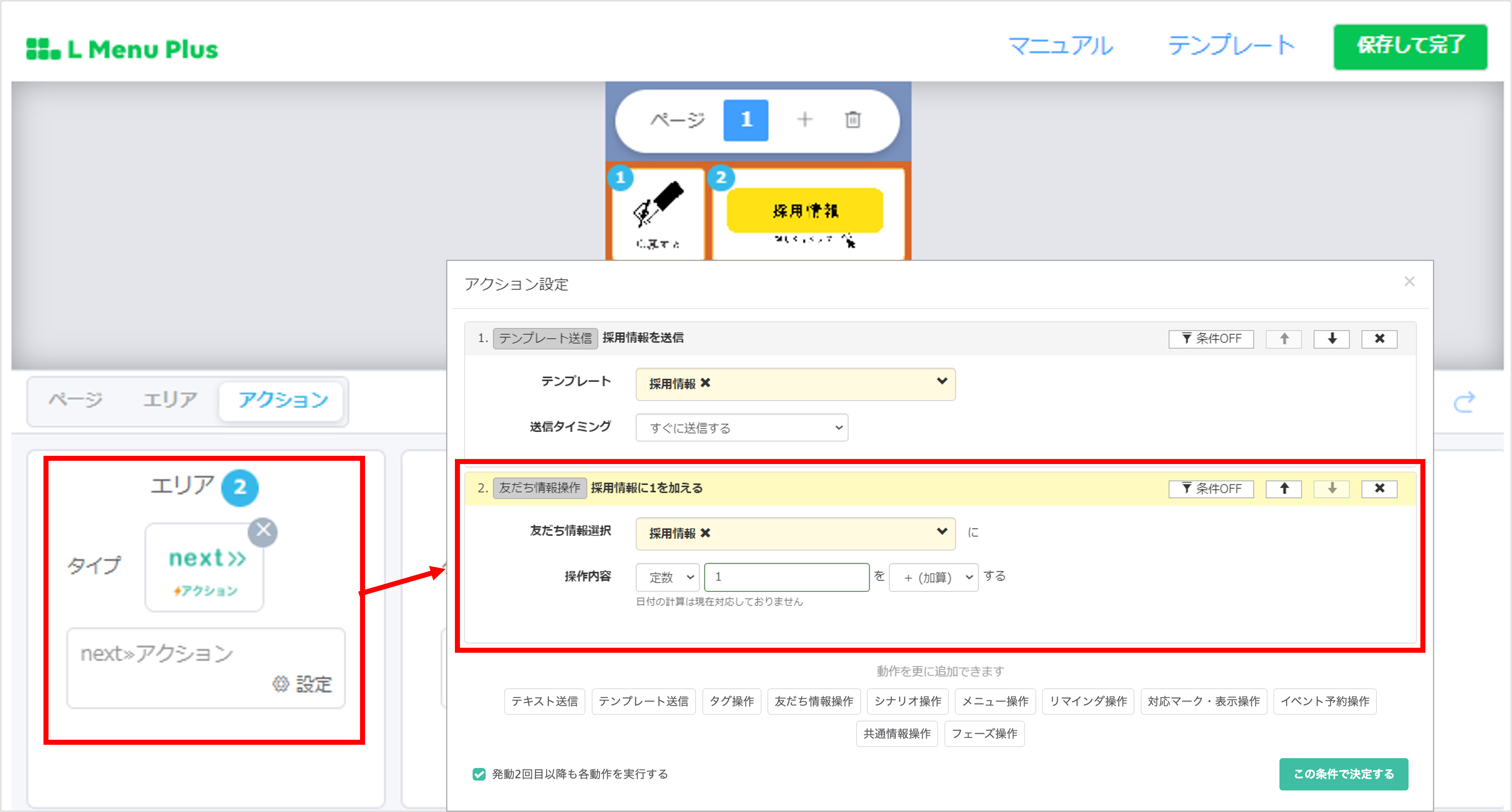1512x812 pixels.
Task: Move the 友だち情報操作 action up
Action: click(x=1284, y=488)
